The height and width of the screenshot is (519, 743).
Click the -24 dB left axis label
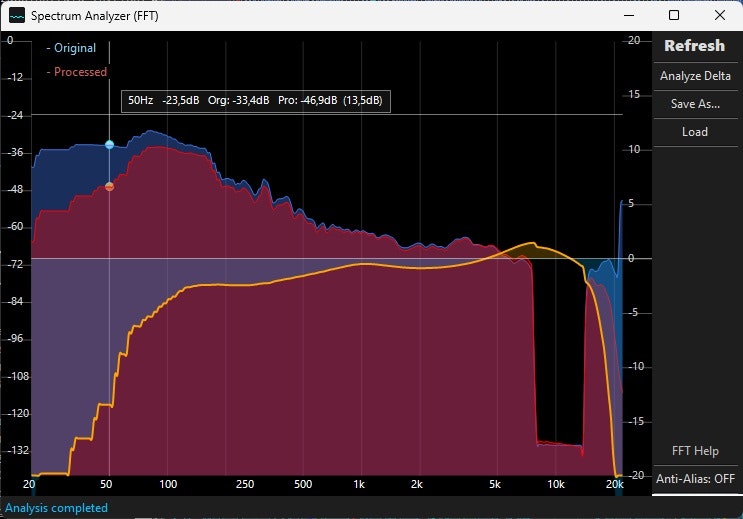click(15, 115)
